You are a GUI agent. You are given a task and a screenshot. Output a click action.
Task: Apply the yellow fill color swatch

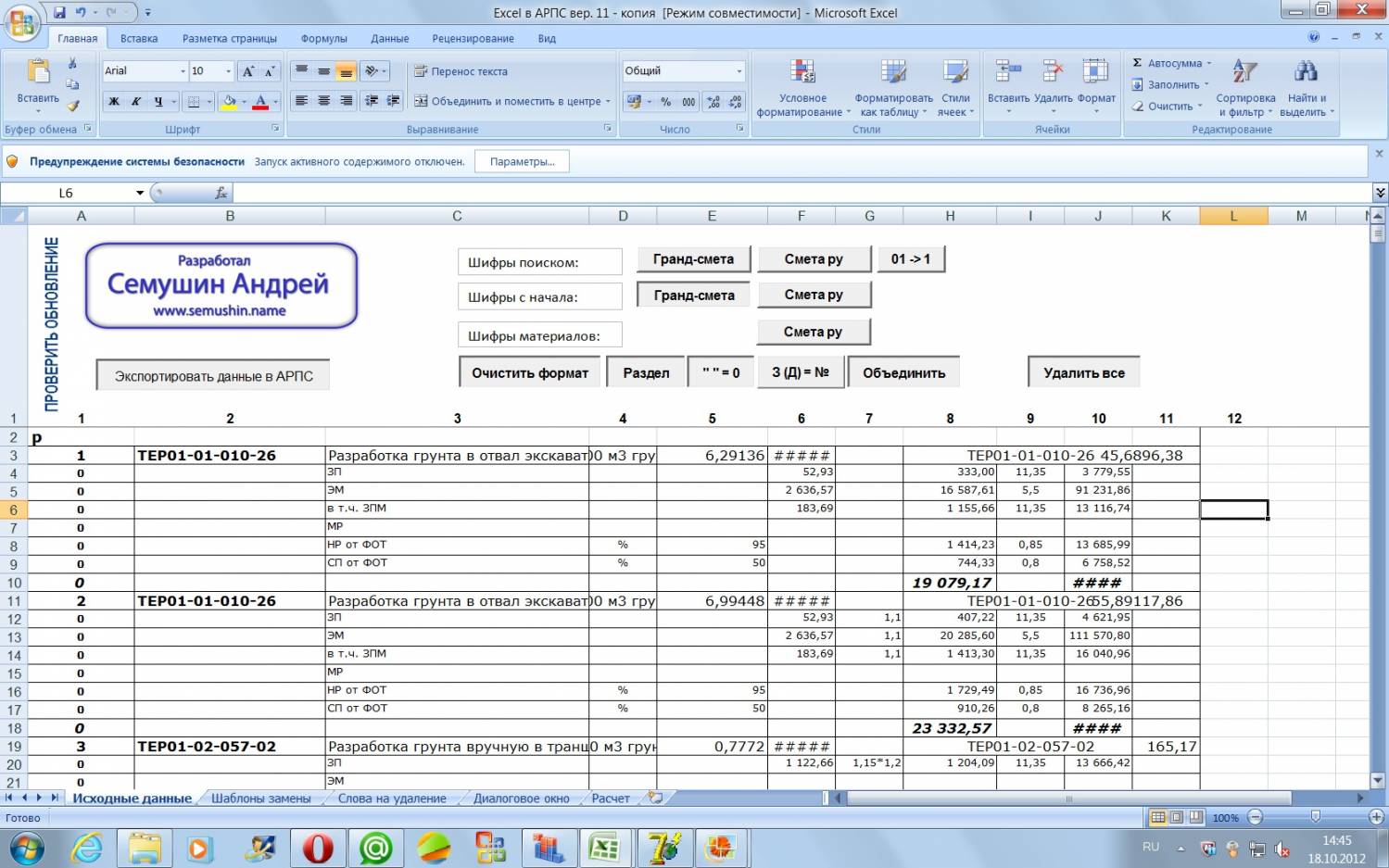click(228, 102)
